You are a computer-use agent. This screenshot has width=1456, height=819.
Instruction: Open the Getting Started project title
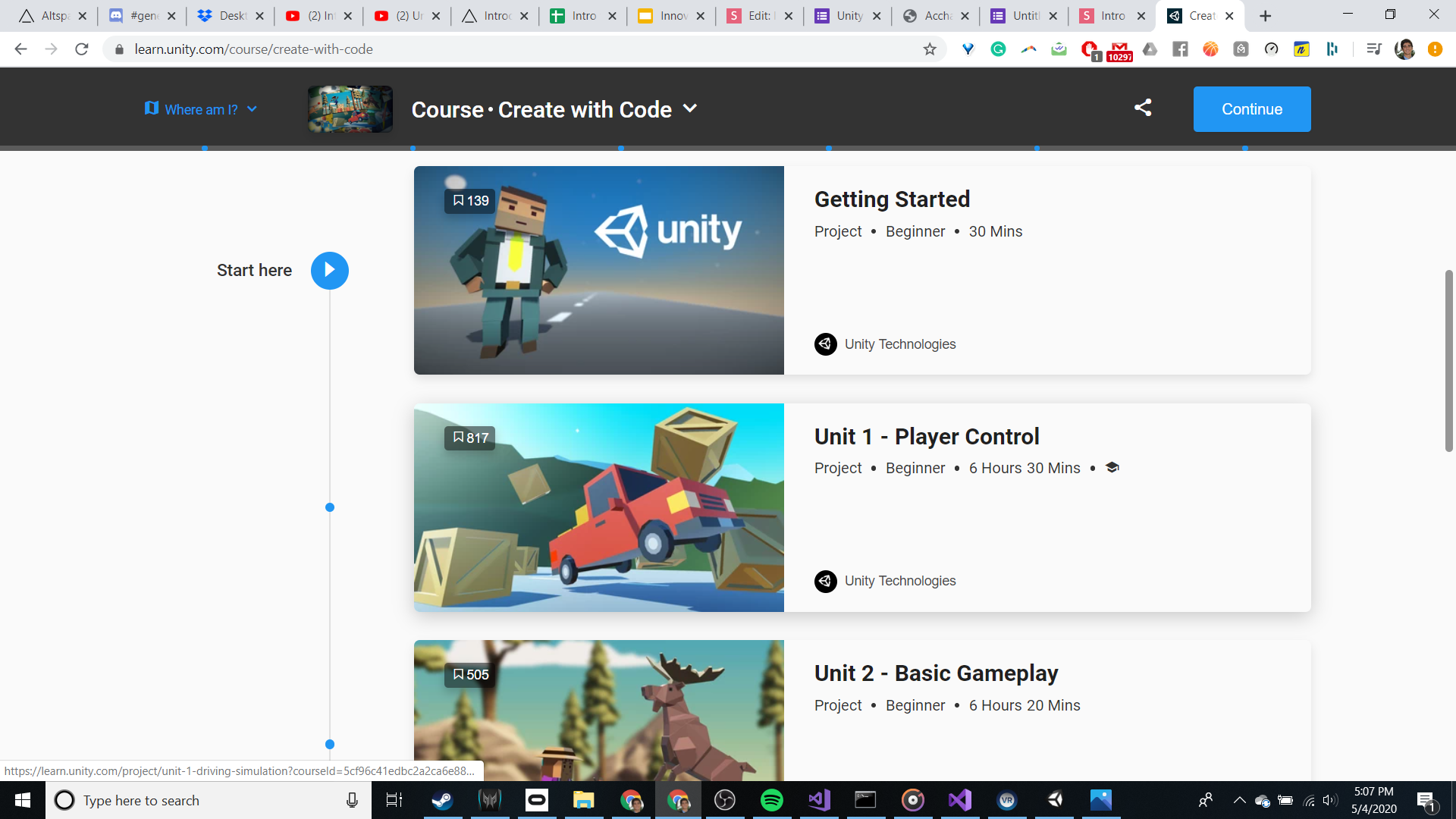pyautogui.click(x=892, y=199)
